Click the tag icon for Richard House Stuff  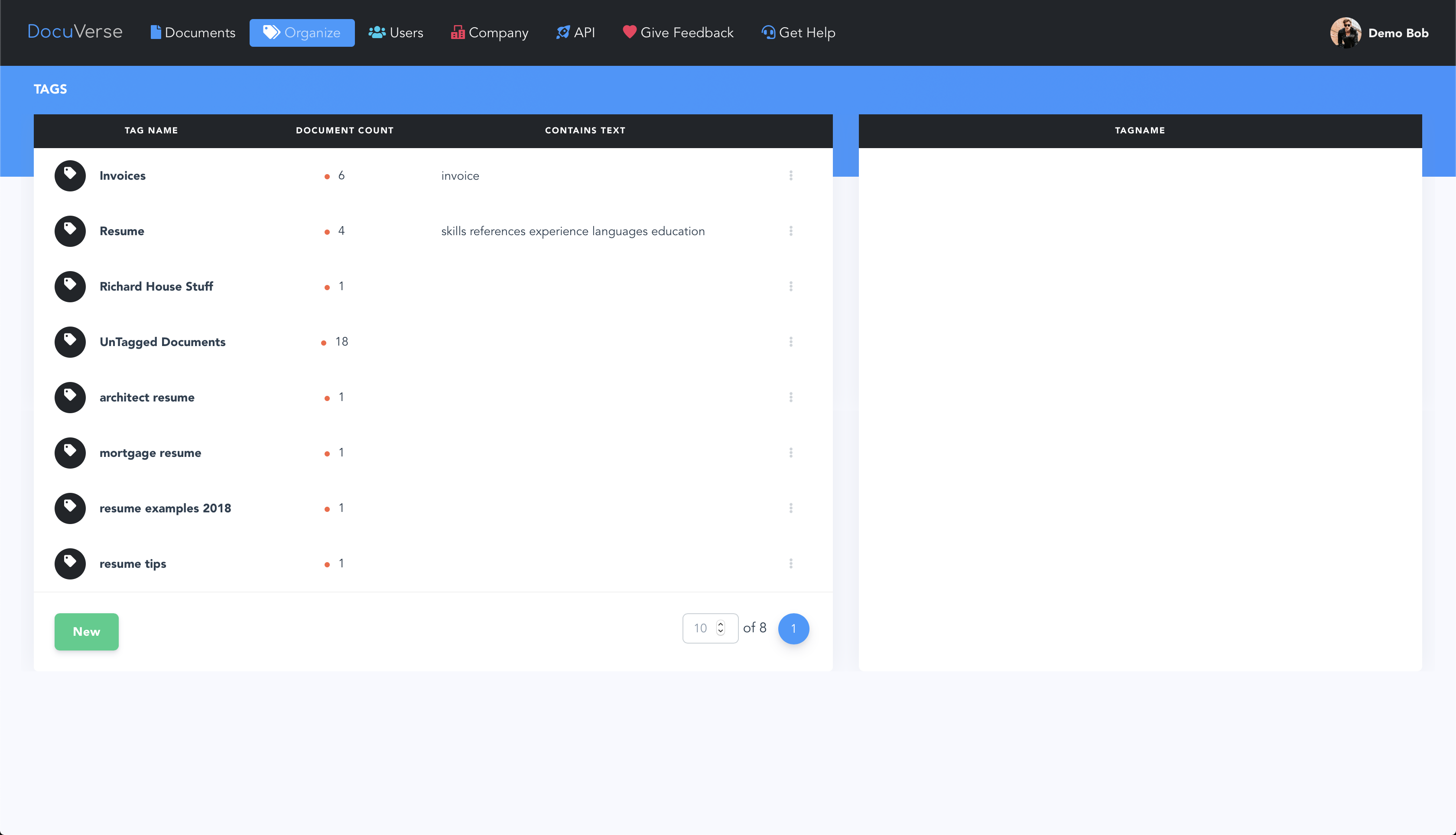click(x=70, y=287)
